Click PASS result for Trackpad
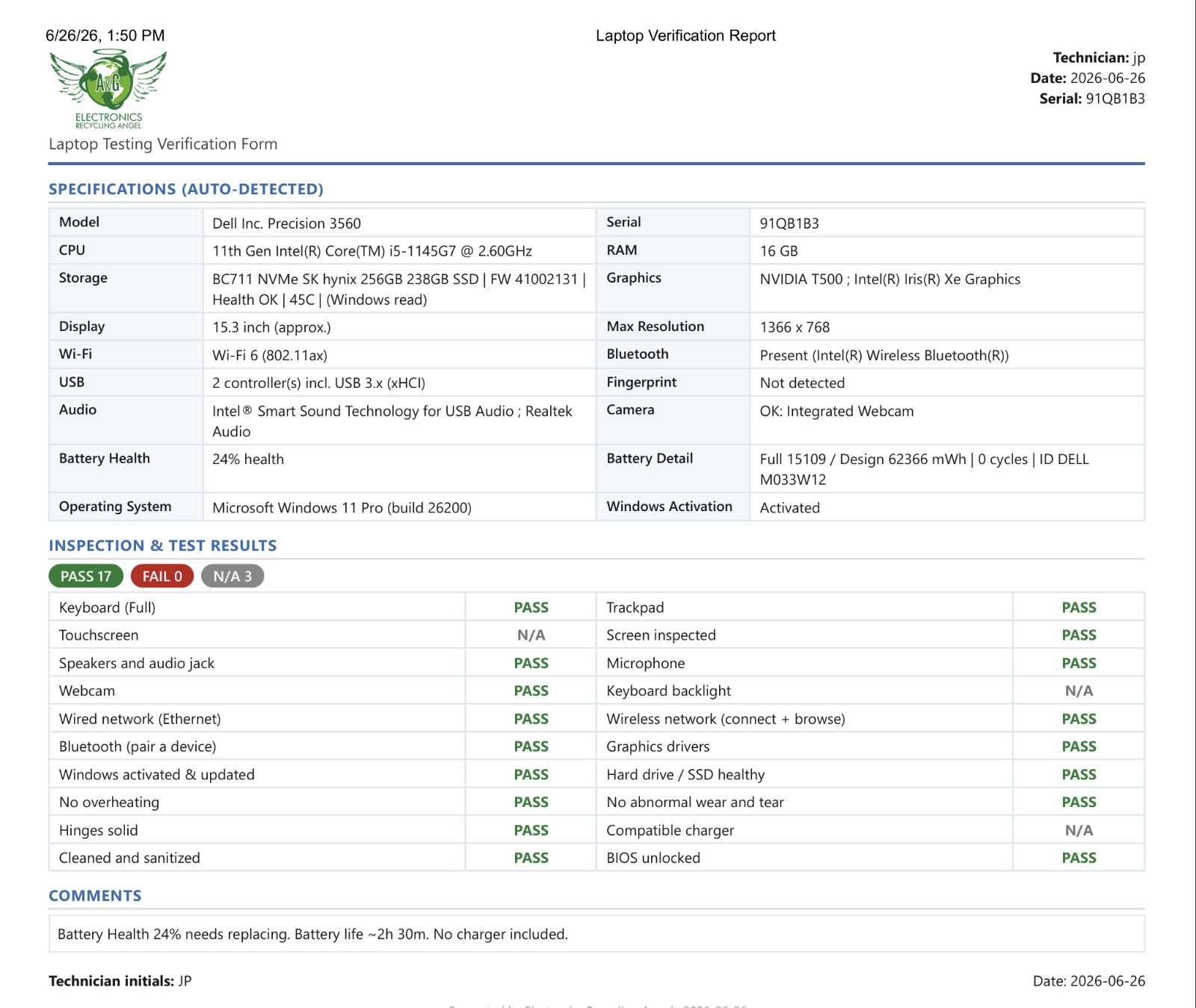 pyautogui.click(x=1079, y=607)
